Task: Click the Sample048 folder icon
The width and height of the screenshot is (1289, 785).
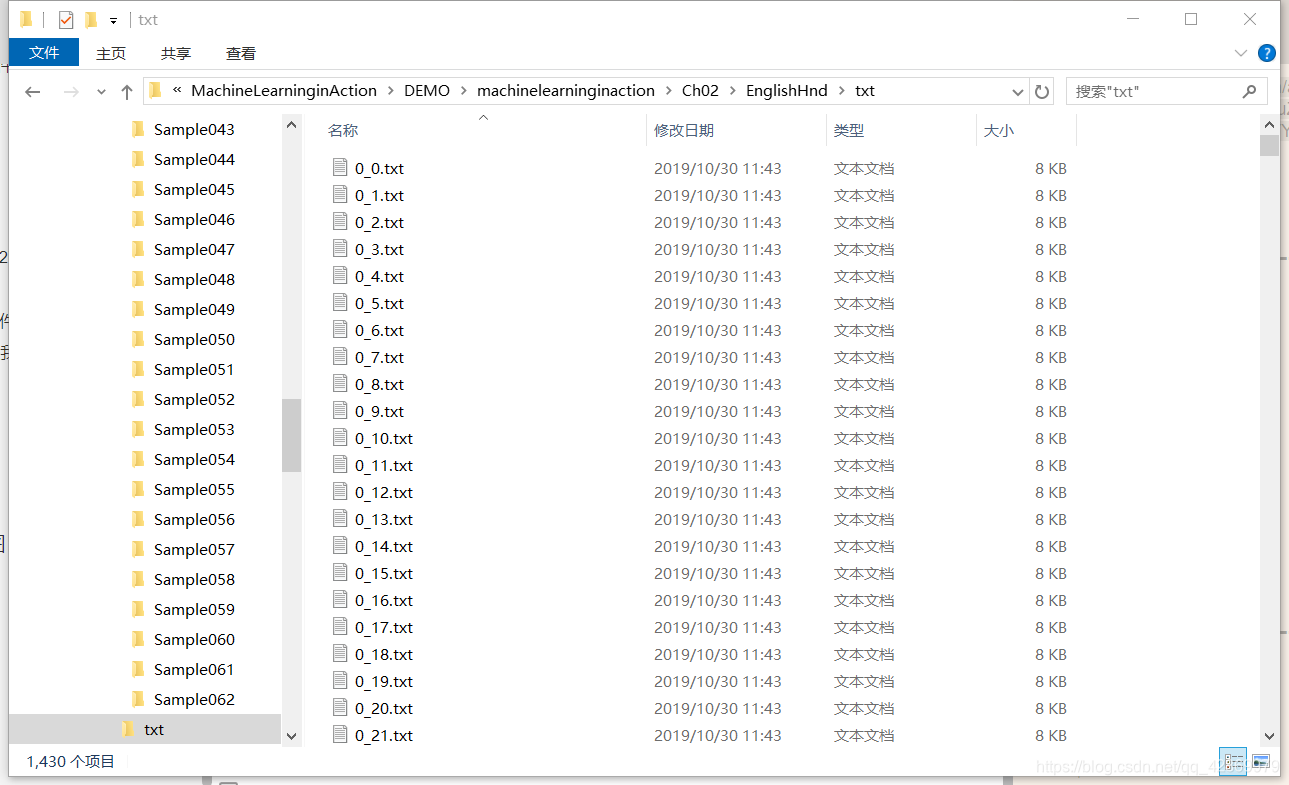Action: click(138, 279)
